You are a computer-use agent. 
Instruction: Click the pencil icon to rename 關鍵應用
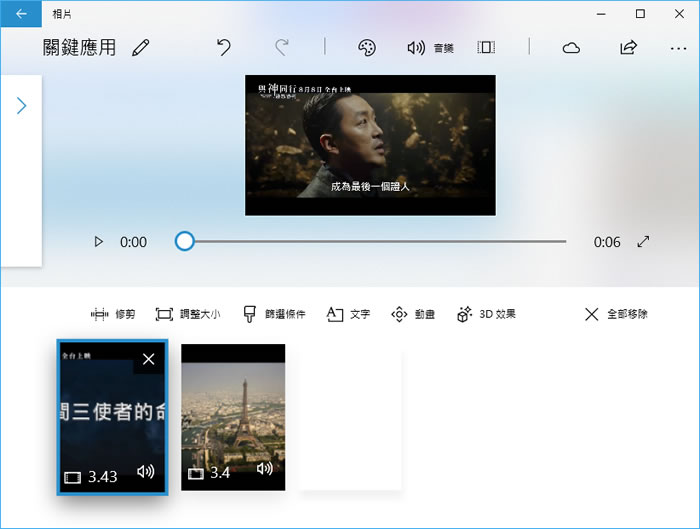(141, 48)
